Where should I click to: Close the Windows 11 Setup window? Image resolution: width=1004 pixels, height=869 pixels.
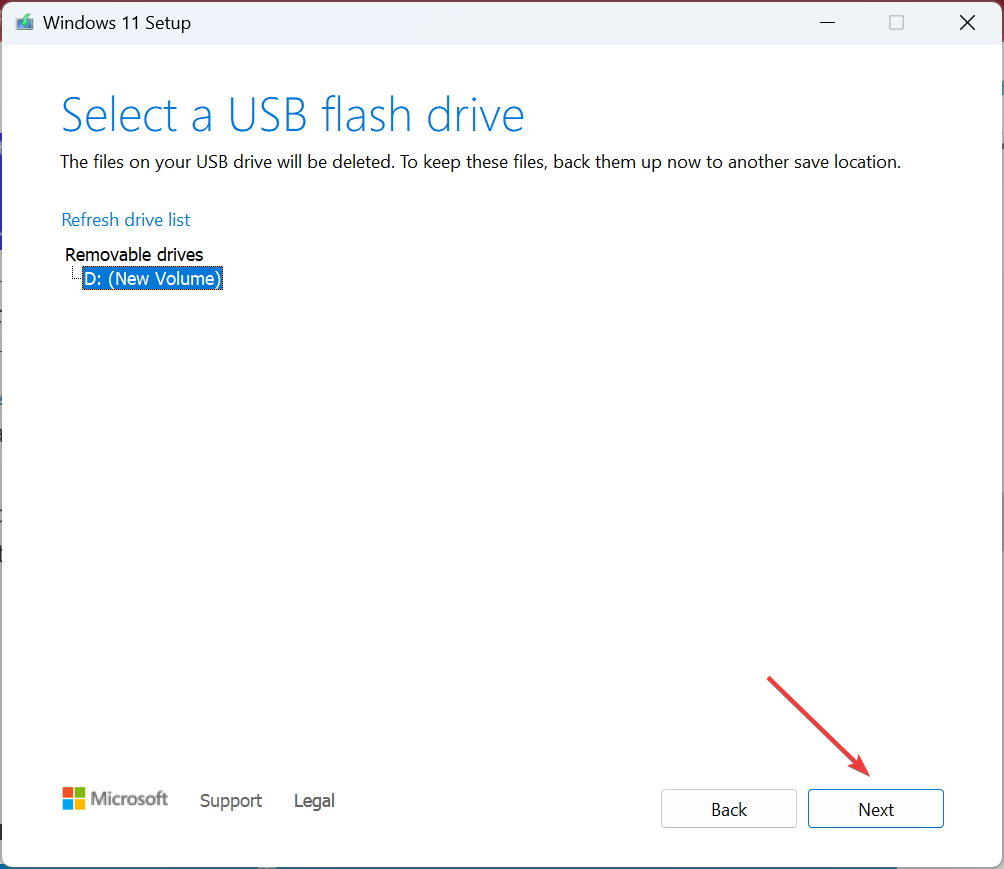(x=967, y=22)
